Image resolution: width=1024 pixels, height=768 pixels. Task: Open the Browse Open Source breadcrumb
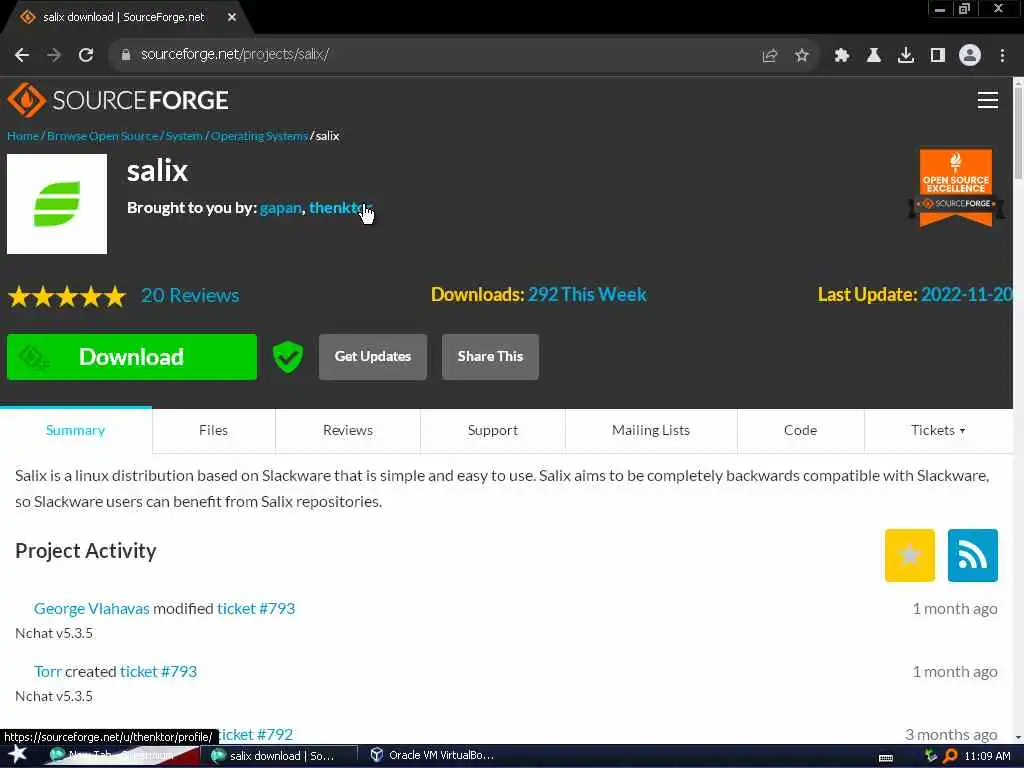click(103, 136)
